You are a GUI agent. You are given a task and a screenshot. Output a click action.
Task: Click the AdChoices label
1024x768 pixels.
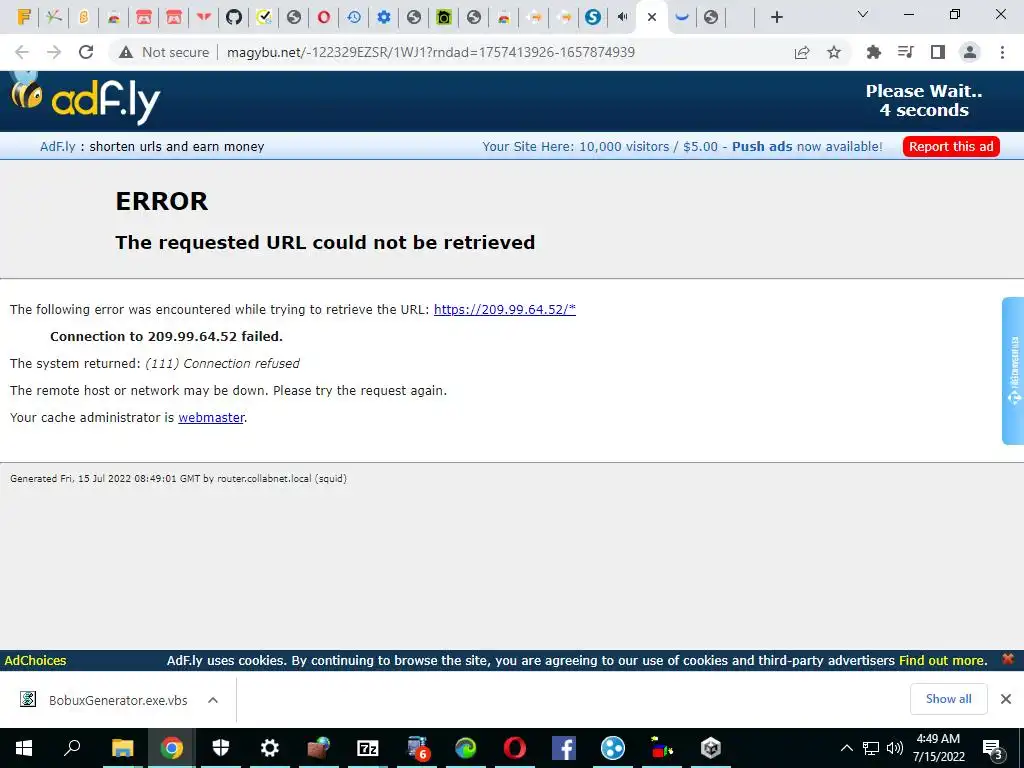35,660
